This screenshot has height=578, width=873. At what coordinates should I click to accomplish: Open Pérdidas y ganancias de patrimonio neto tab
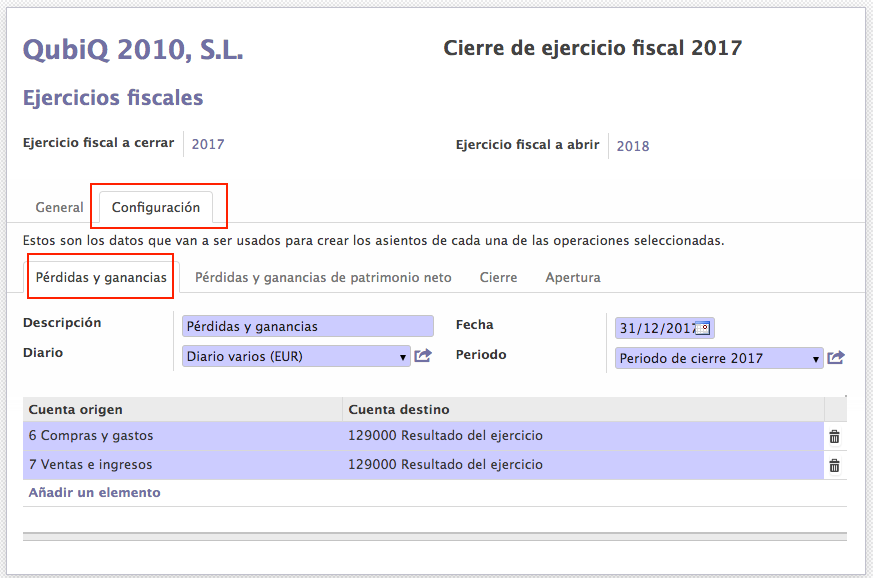[x=323, y=277]
